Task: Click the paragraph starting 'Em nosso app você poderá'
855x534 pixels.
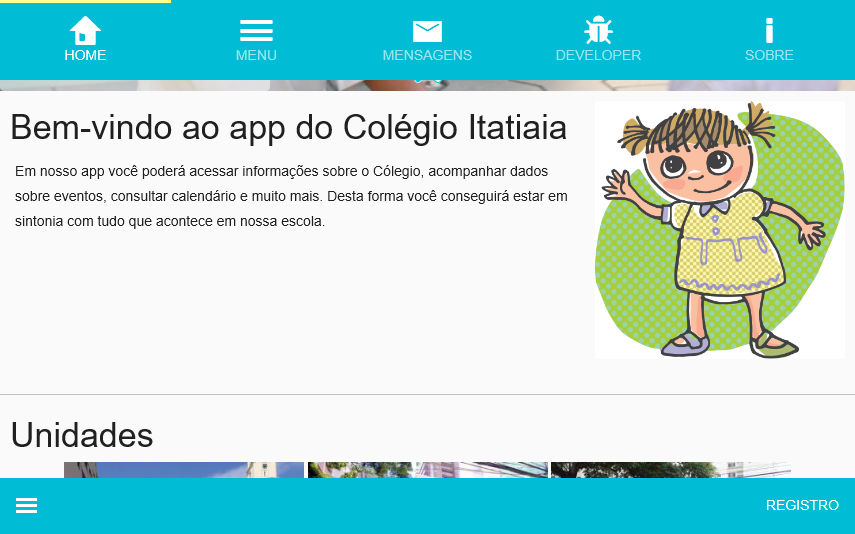Action: pos(291,196)
